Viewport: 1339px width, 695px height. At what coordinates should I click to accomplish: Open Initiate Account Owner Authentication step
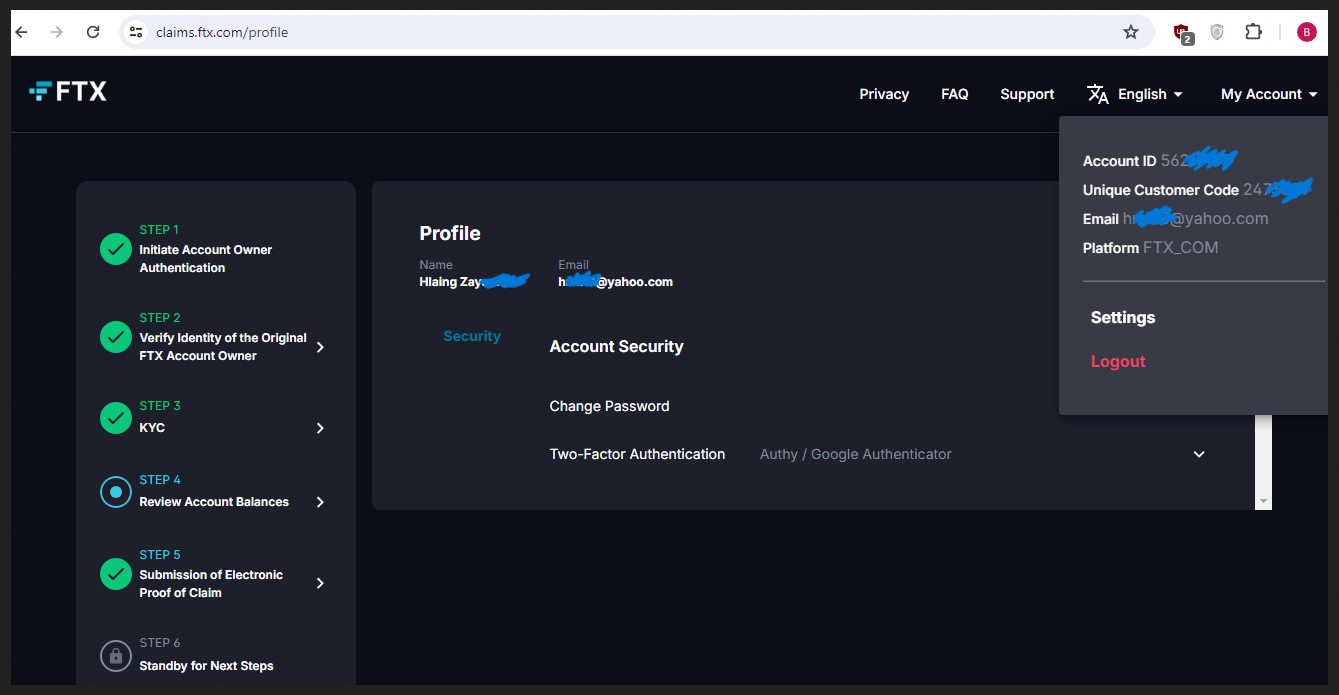click(206, 259)
